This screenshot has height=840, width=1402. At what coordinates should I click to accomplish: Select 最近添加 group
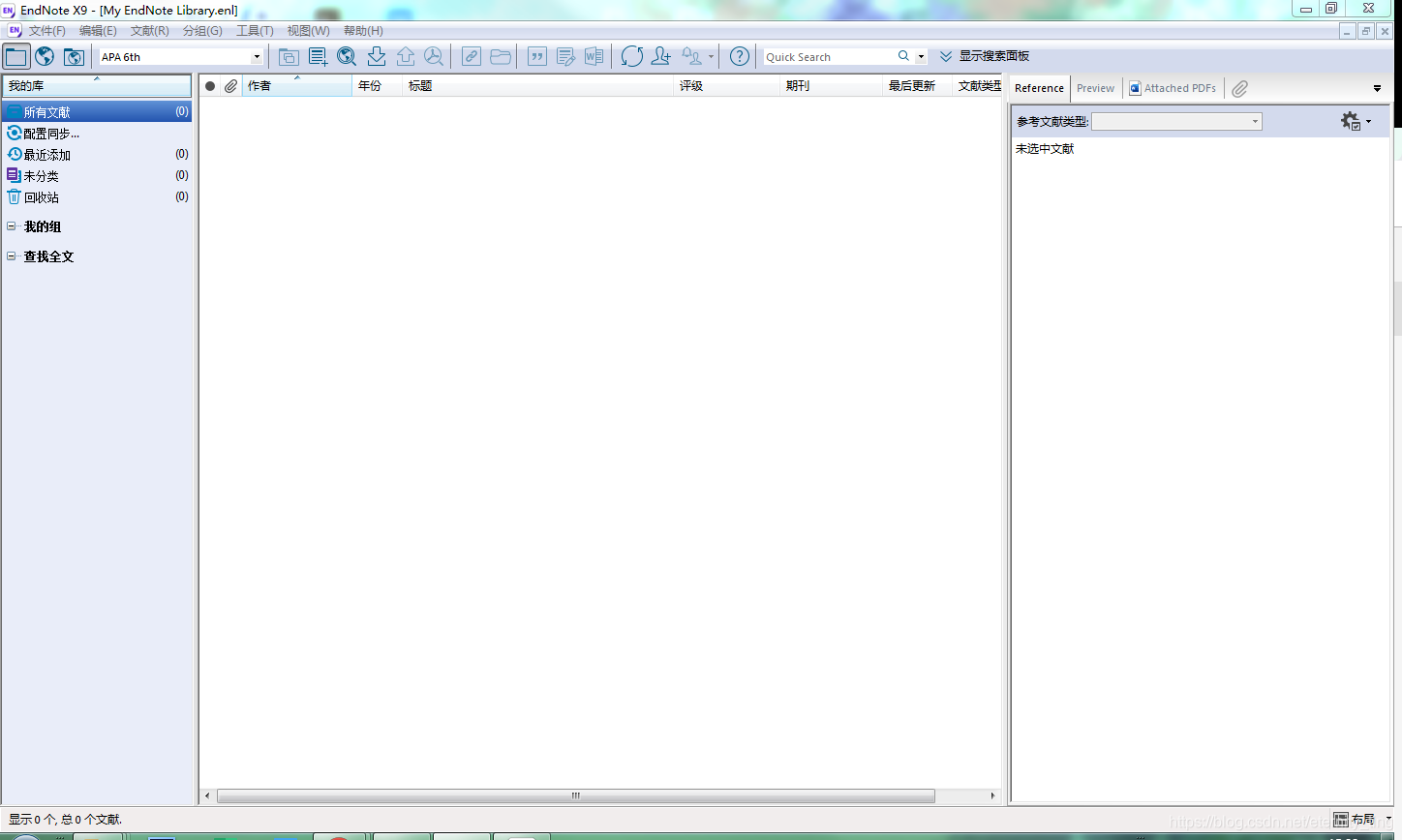coord(97,155)
